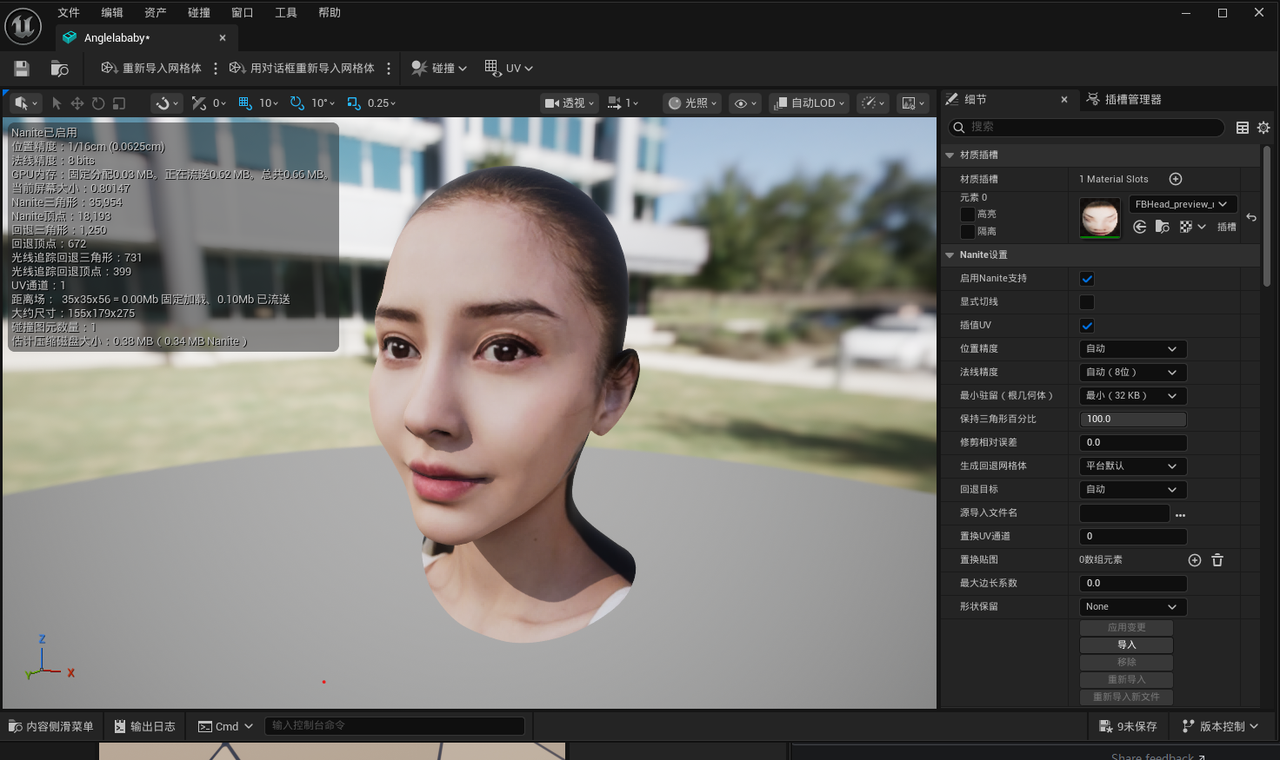Screen dimensions: 1280x760
Task: Open the viewport tools mode dropdown
Action: pos(26,103)
